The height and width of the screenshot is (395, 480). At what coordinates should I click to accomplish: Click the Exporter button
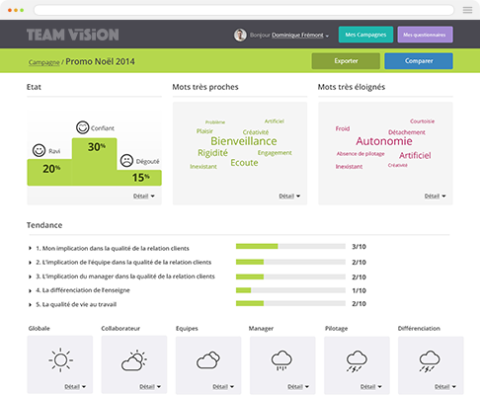click(x=346, y=61)
